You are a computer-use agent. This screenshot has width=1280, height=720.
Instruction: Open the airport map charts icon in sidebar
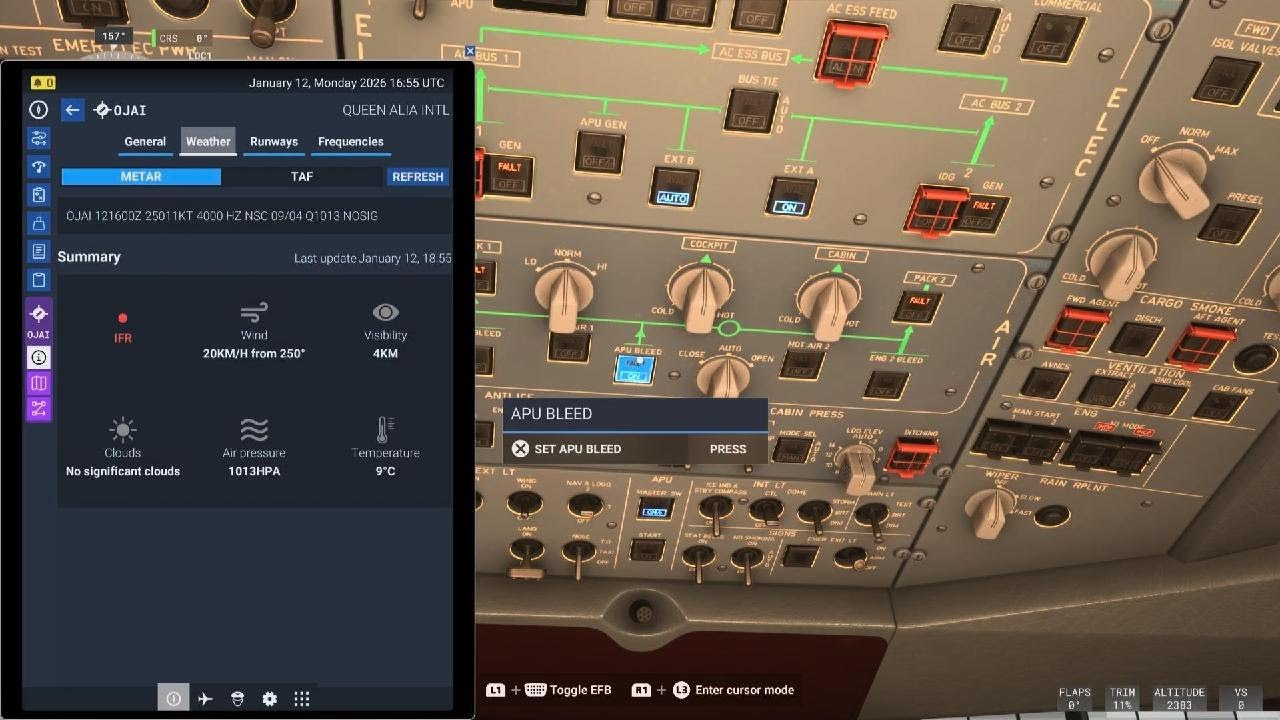click(x=39, y=383)
